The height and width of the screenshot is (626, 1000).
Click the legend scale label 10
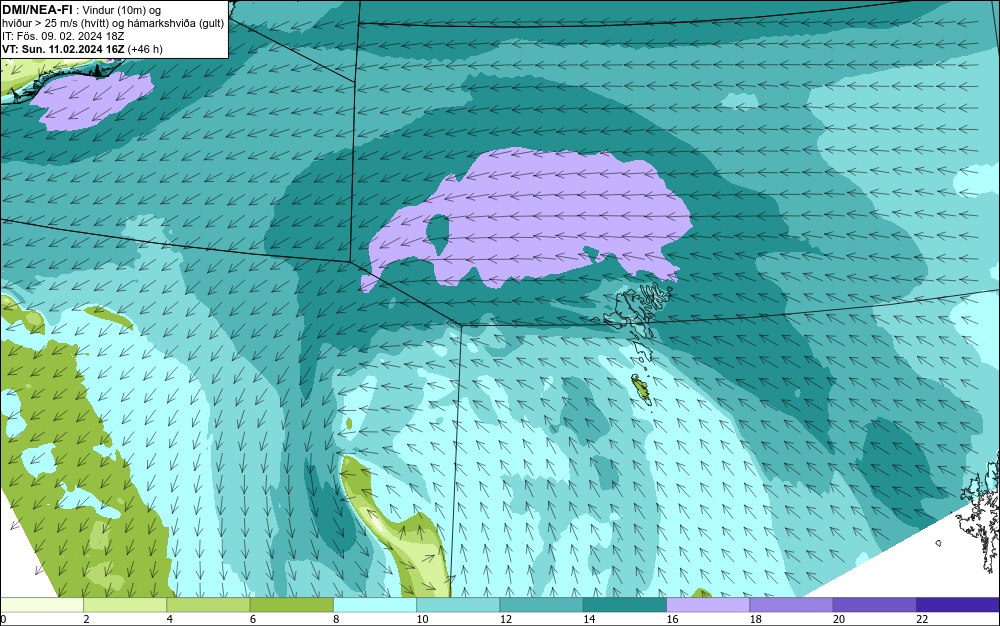coord(422,620)
